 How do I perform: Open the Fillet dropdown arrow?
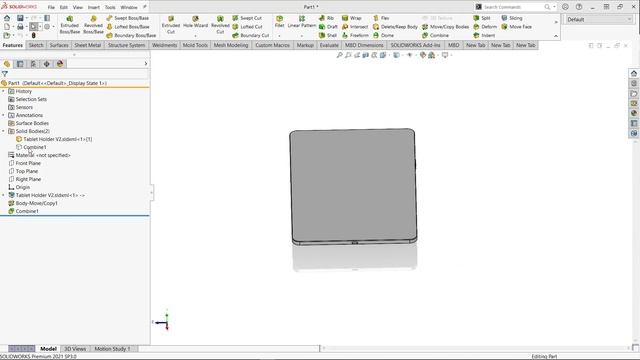[x=279, y=36]
